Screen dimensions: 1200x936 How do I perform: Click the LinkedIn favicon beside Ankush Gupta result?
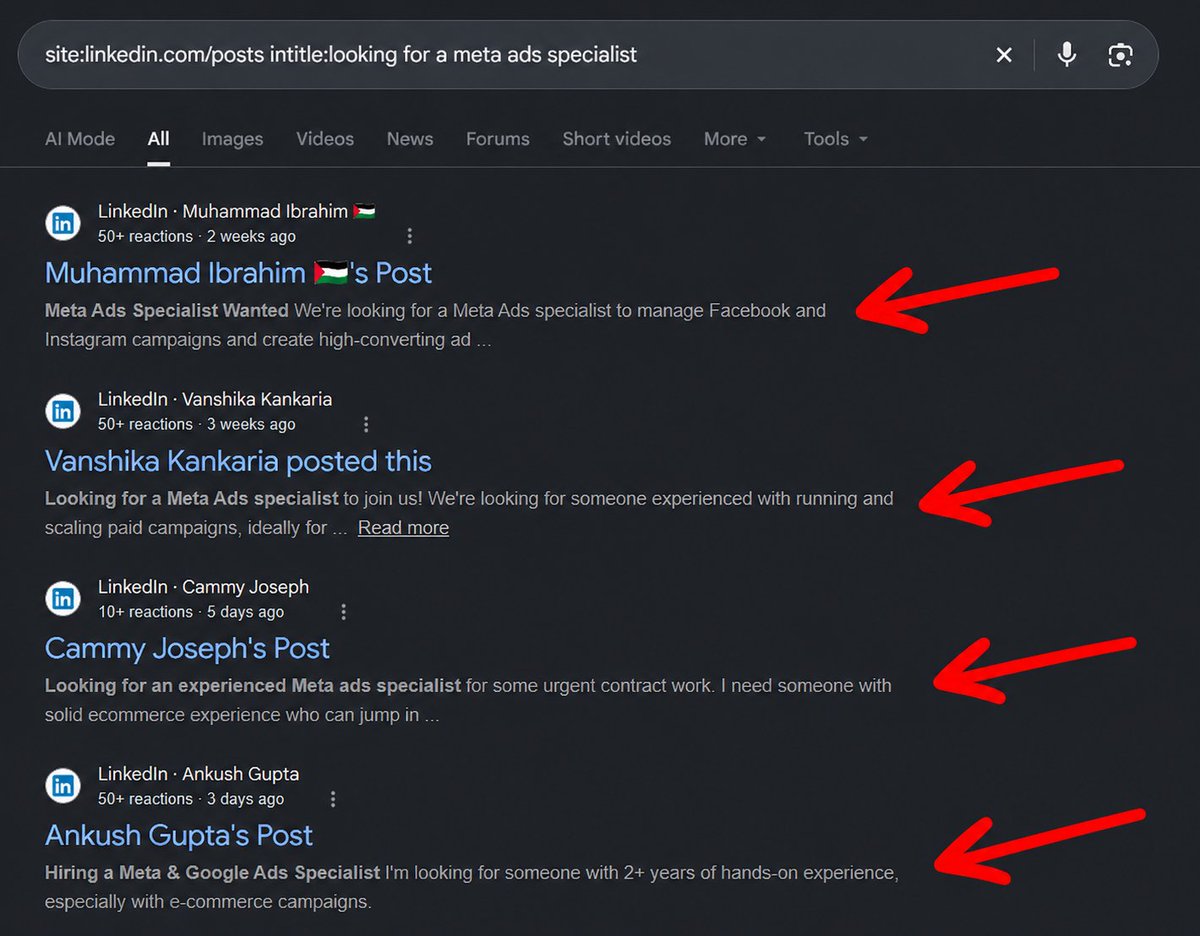[63, 785]
